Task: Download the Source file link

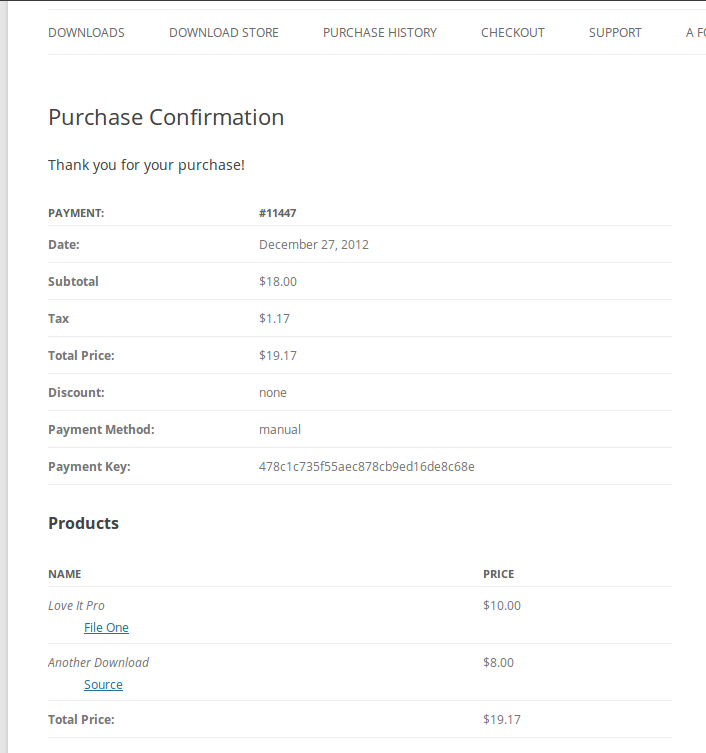Action: coord(103,685)
